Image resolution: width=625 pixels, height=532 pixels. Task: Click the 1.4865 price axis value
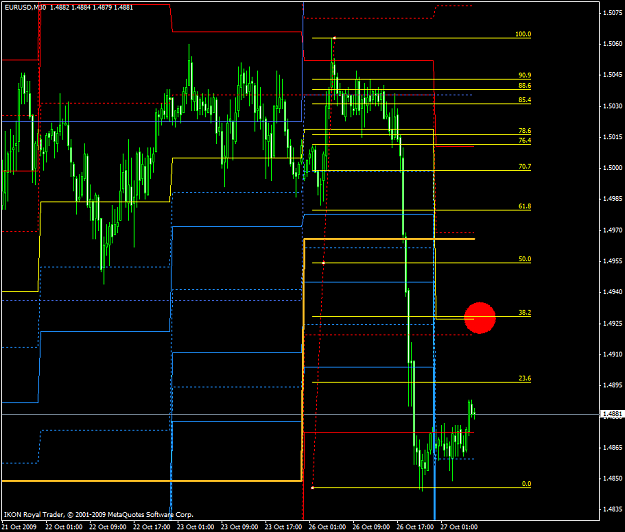point(612,448)
